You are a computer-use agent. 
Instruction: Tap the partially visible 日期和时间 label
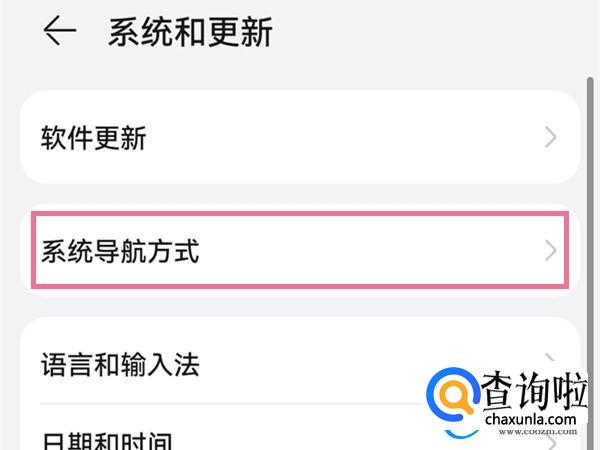107,440
